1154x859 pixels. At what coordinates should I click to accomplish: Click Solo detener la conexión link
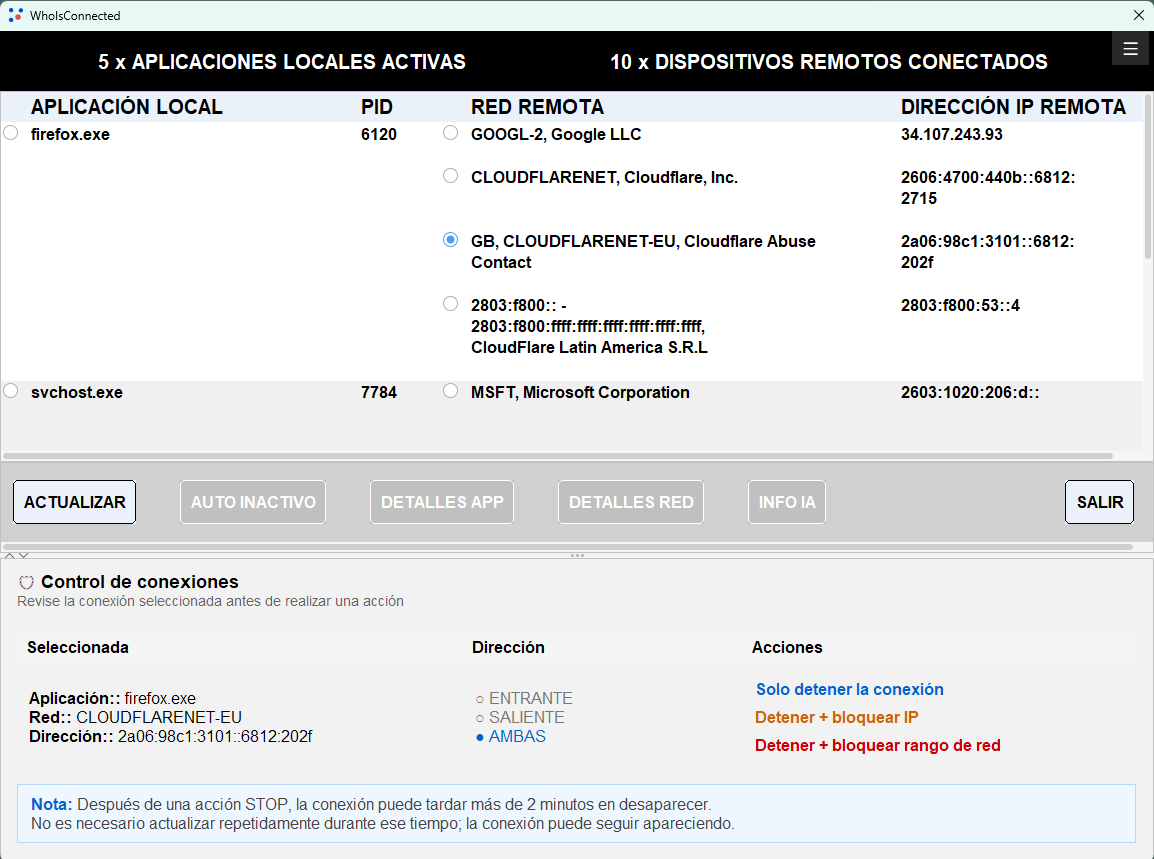click(849, 690)
